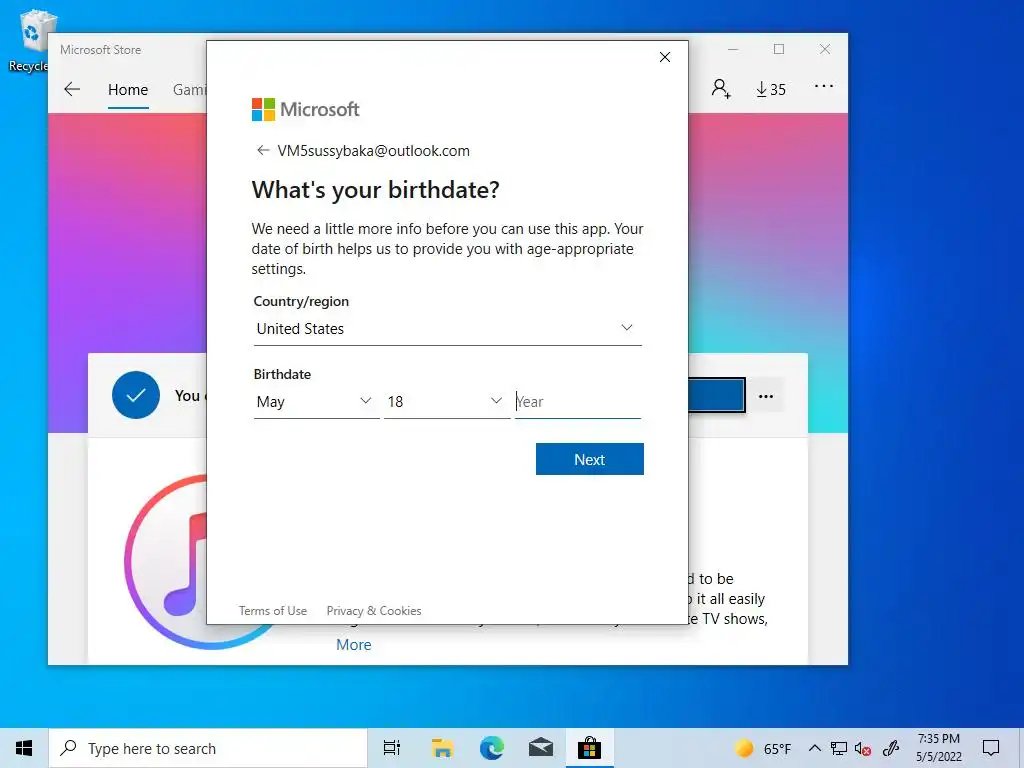This screenshot has width=1024, height=768.
Task: Go back from VM5sussybaka@outlook.com account
Action: coord(263,151)
